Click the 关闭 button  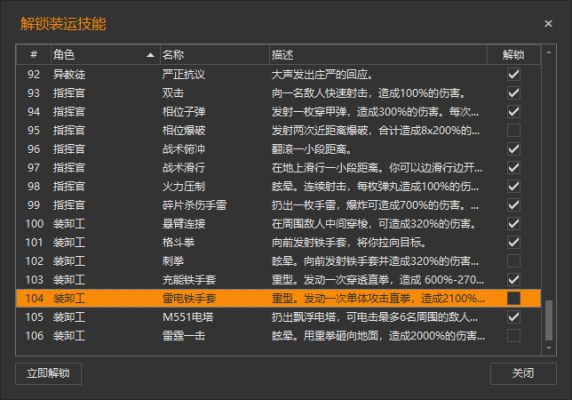(x=523, y=373)
